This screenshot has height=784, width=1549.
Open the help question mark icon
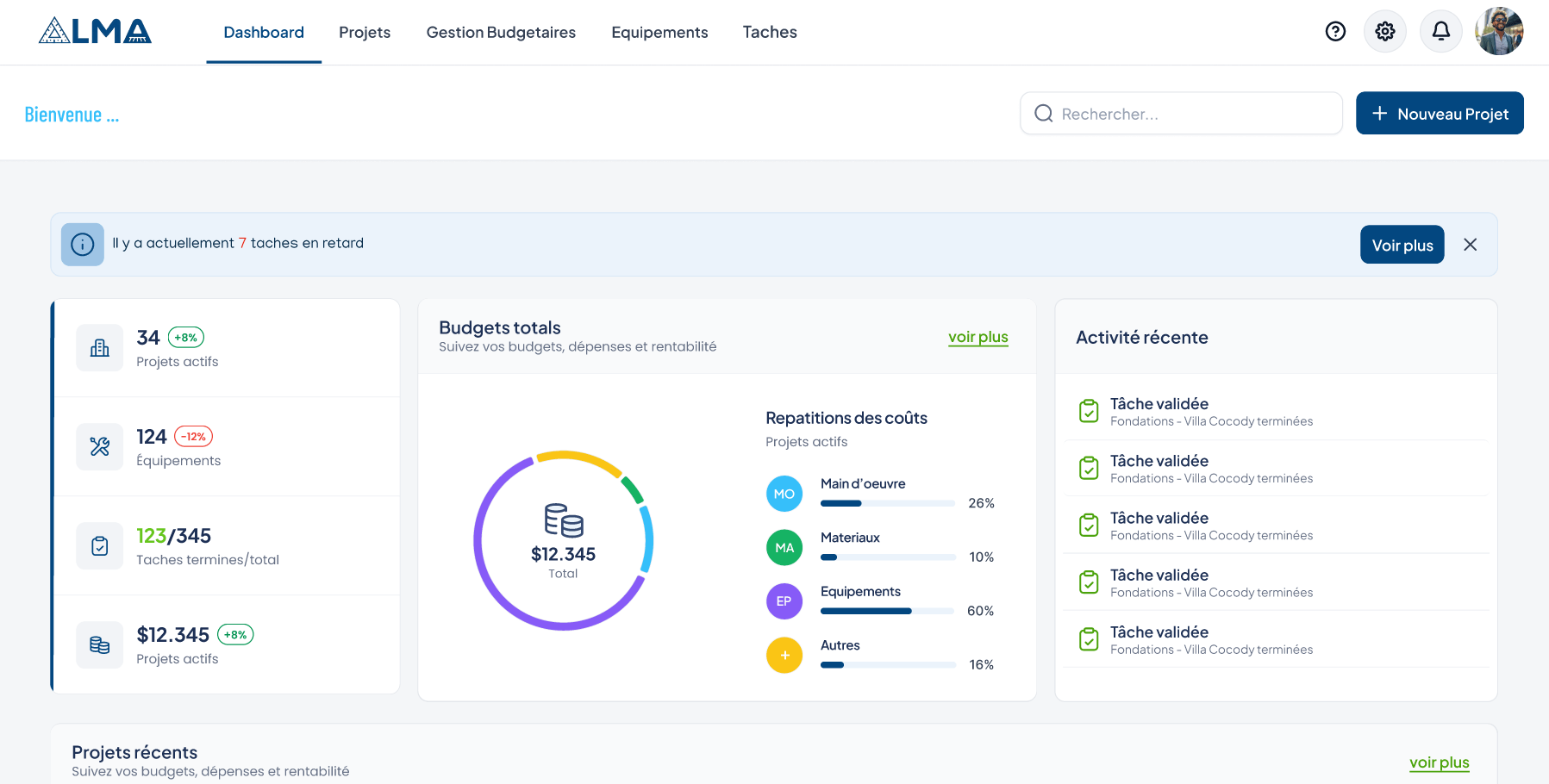[x=1335, y=32]
